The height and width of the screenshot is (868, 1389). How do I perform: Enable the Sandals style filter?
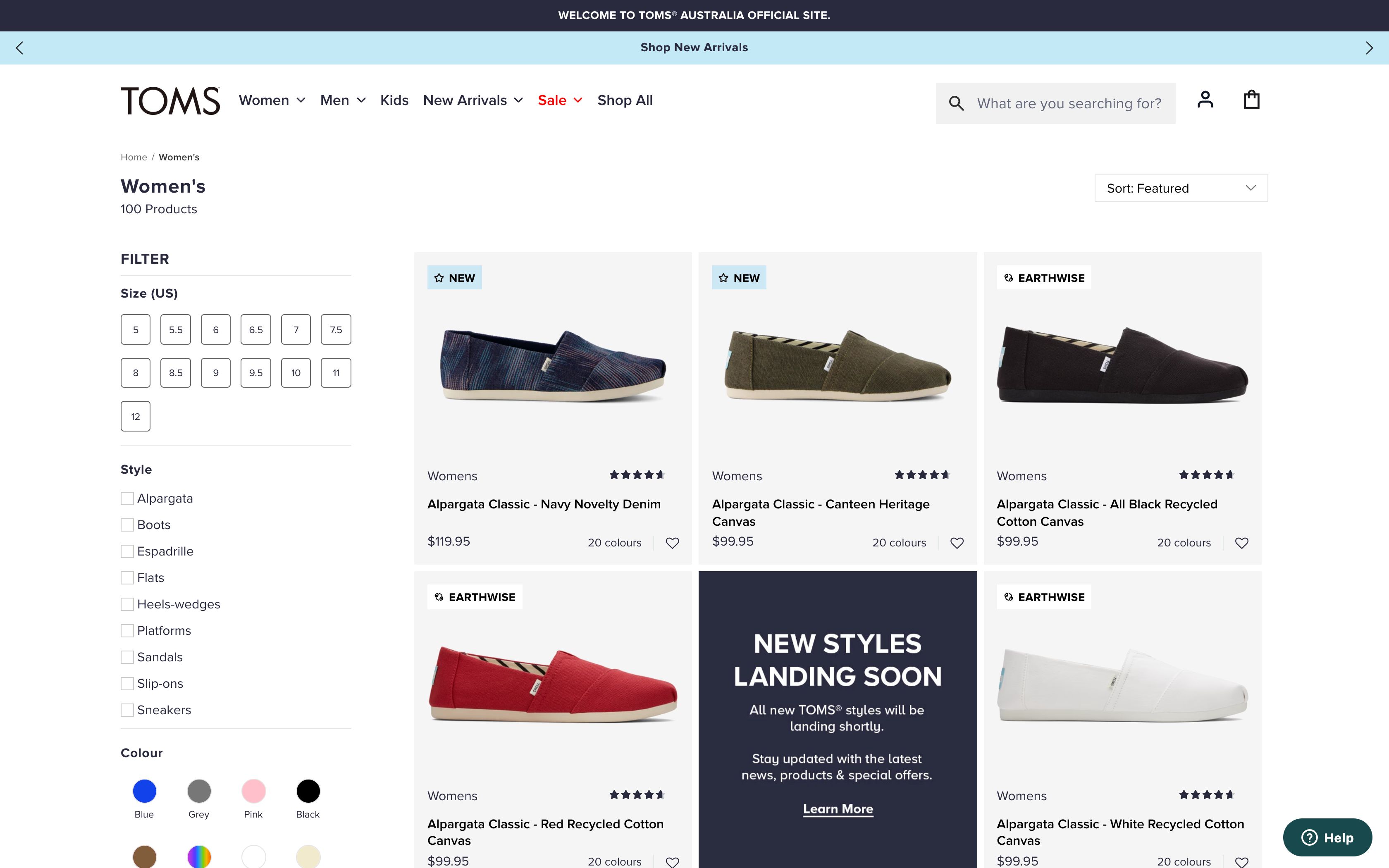tap(127, 657)
